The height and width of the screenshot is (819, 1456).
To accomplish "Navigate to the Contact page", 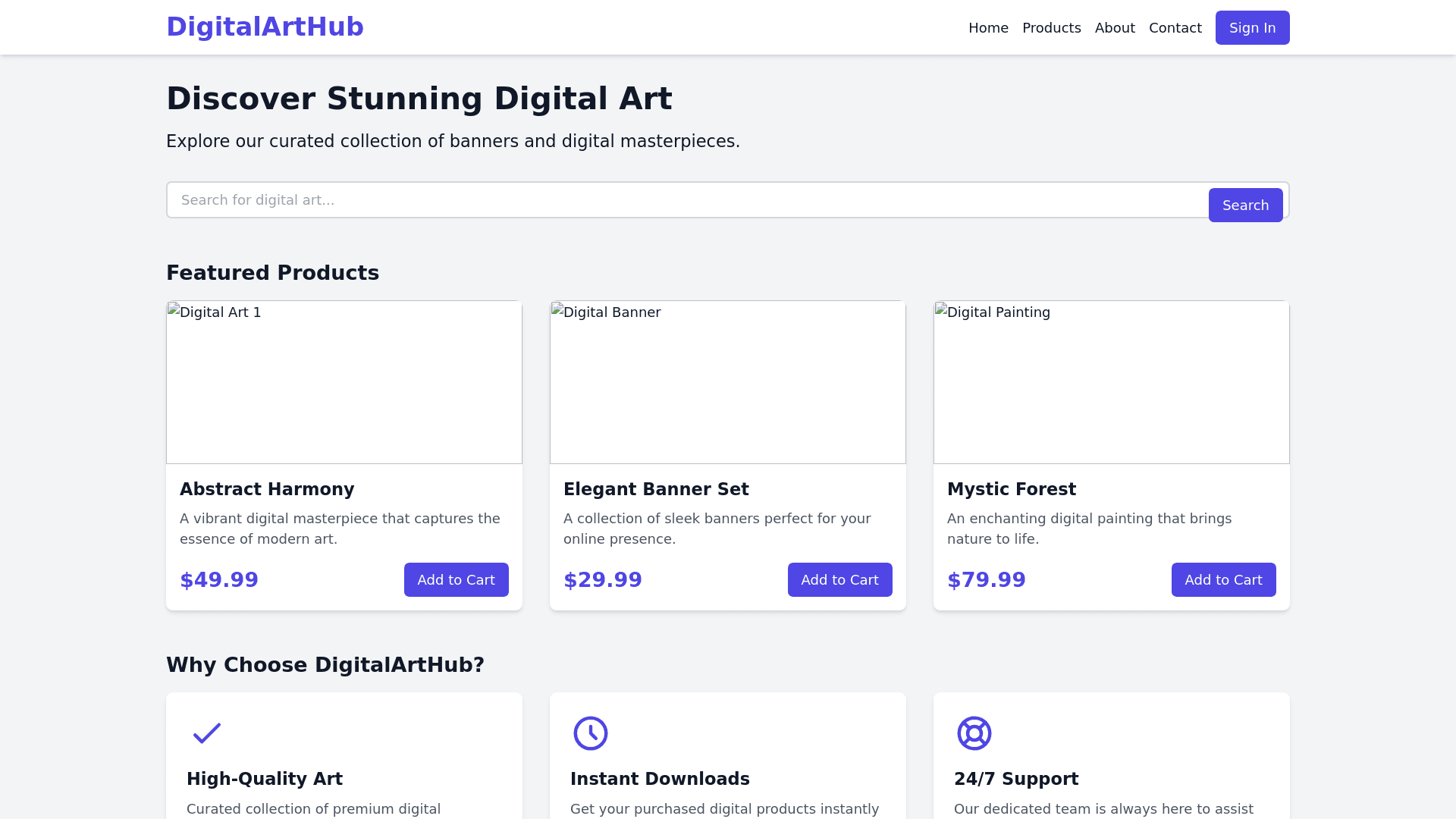I will 1175,28.
